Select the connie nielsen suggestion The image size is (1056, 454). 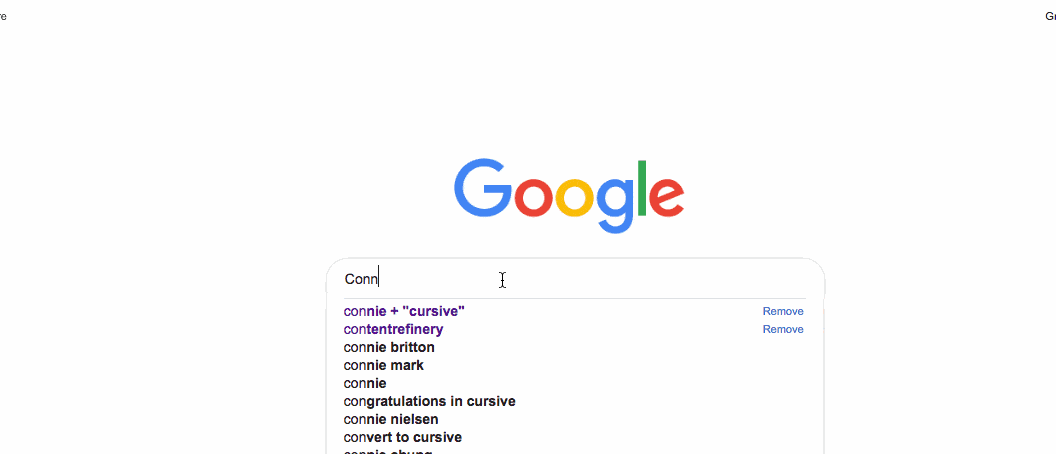[391, 420]
